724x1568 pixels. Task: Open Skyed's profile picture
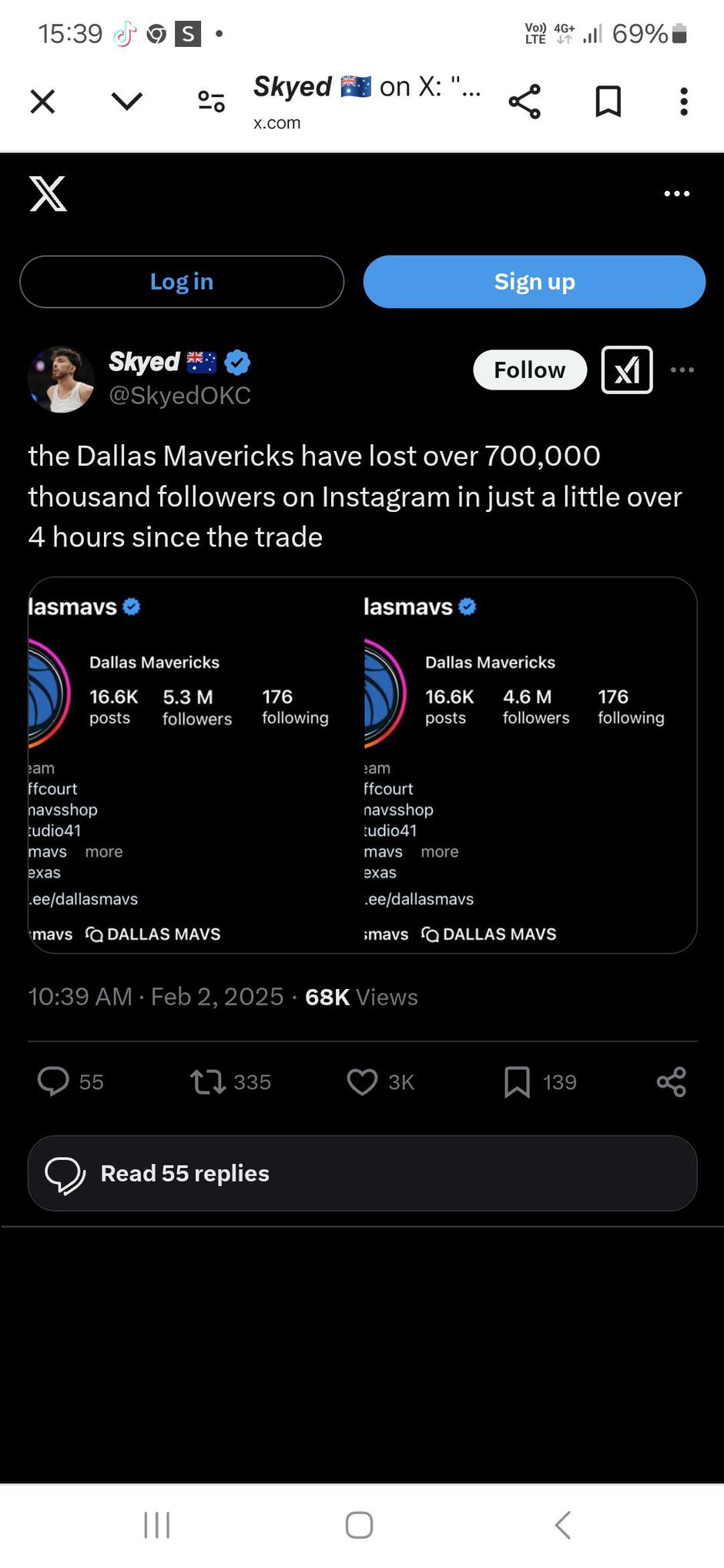61,379
